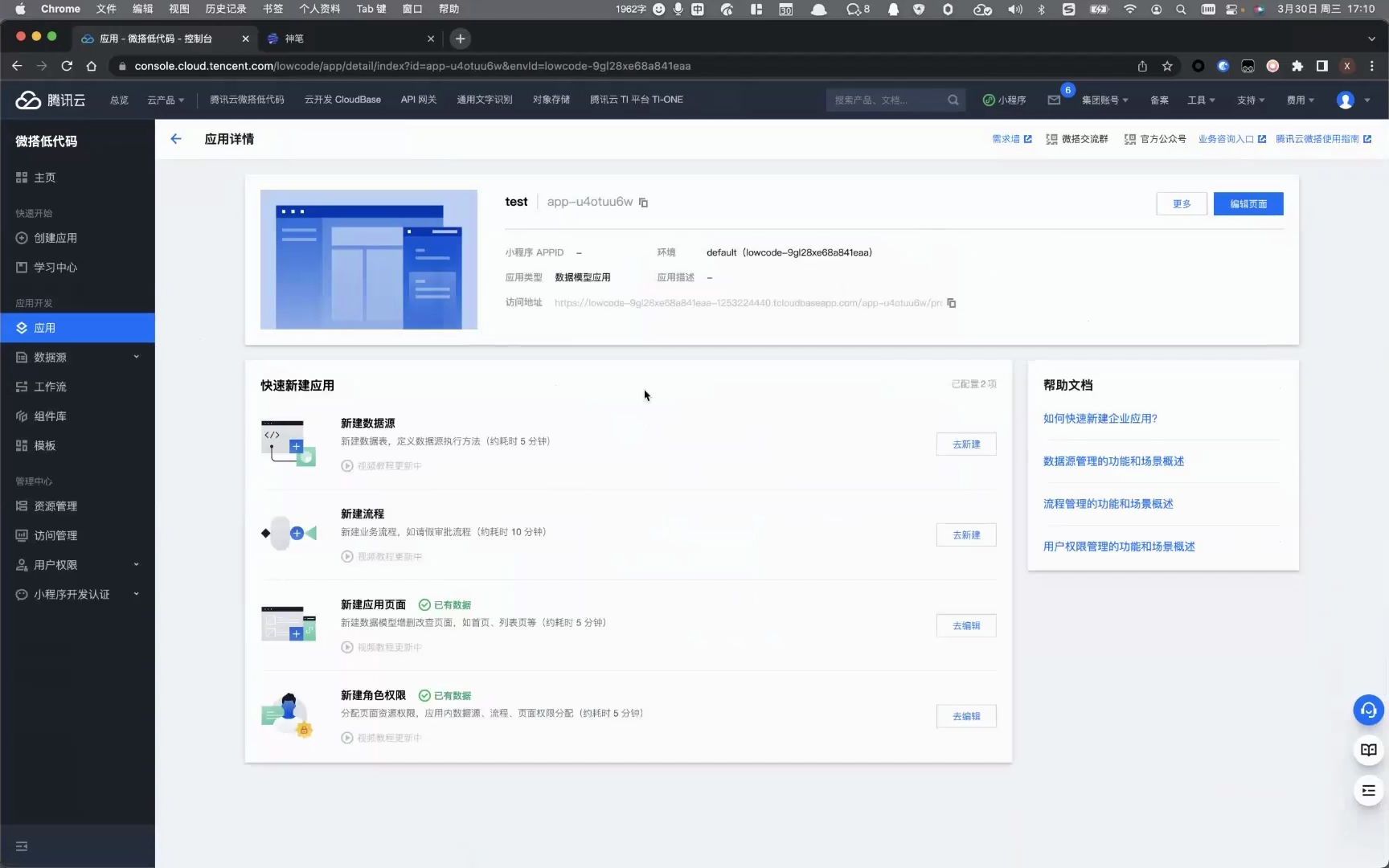This screenshot has width=1389, height=868.
Task: Click the search magnifier in console header
Action: tap(953, 100)
